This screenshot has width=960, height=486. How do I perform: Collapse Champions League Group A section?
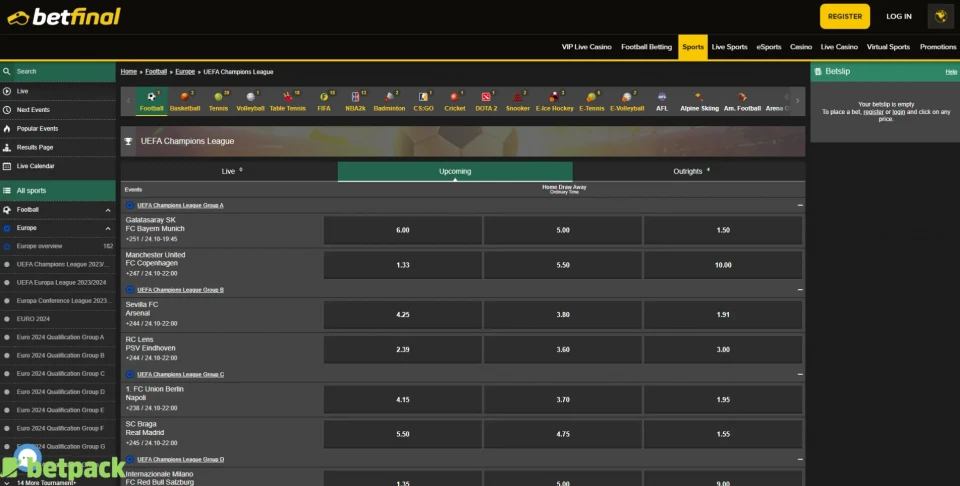(799, 205)
